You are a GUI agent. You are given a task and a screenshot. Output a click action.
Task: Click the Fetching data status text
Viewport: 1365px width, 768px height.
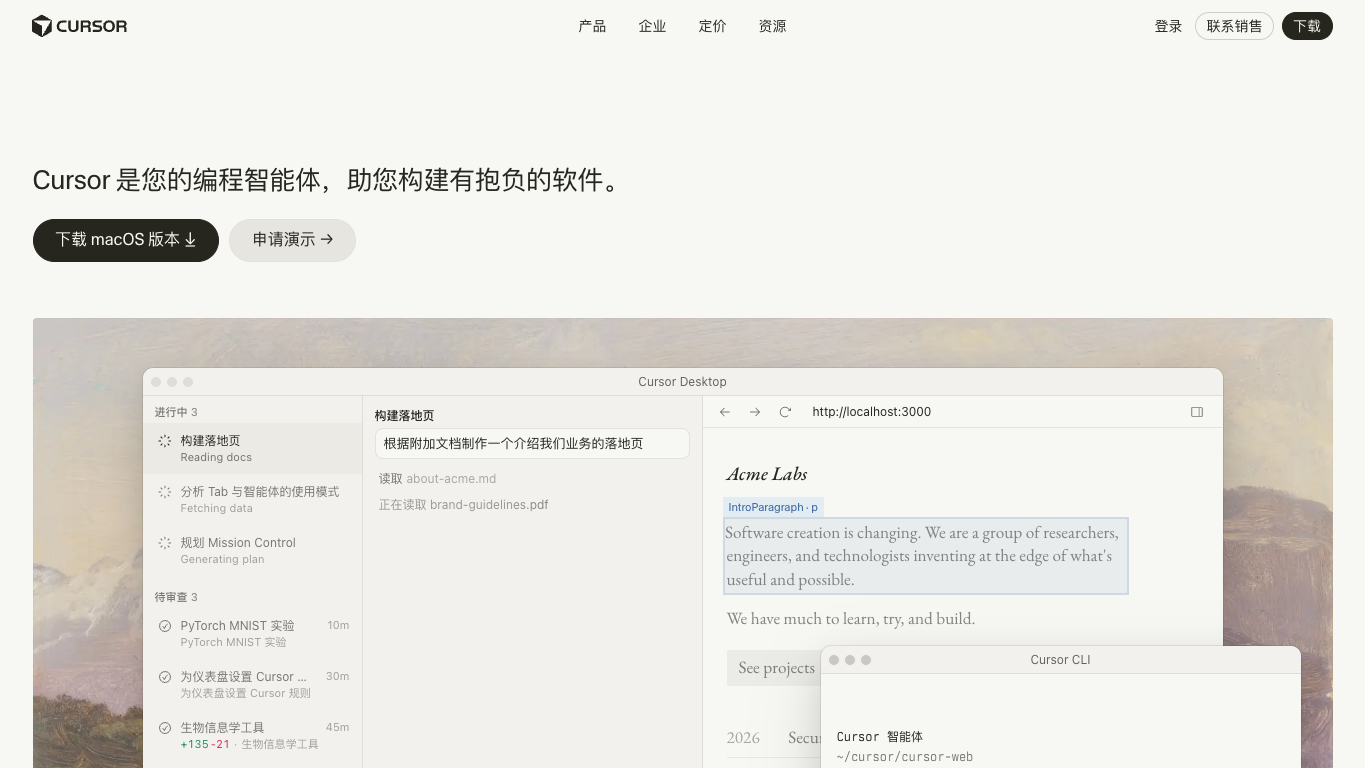(x=216, y=508)
